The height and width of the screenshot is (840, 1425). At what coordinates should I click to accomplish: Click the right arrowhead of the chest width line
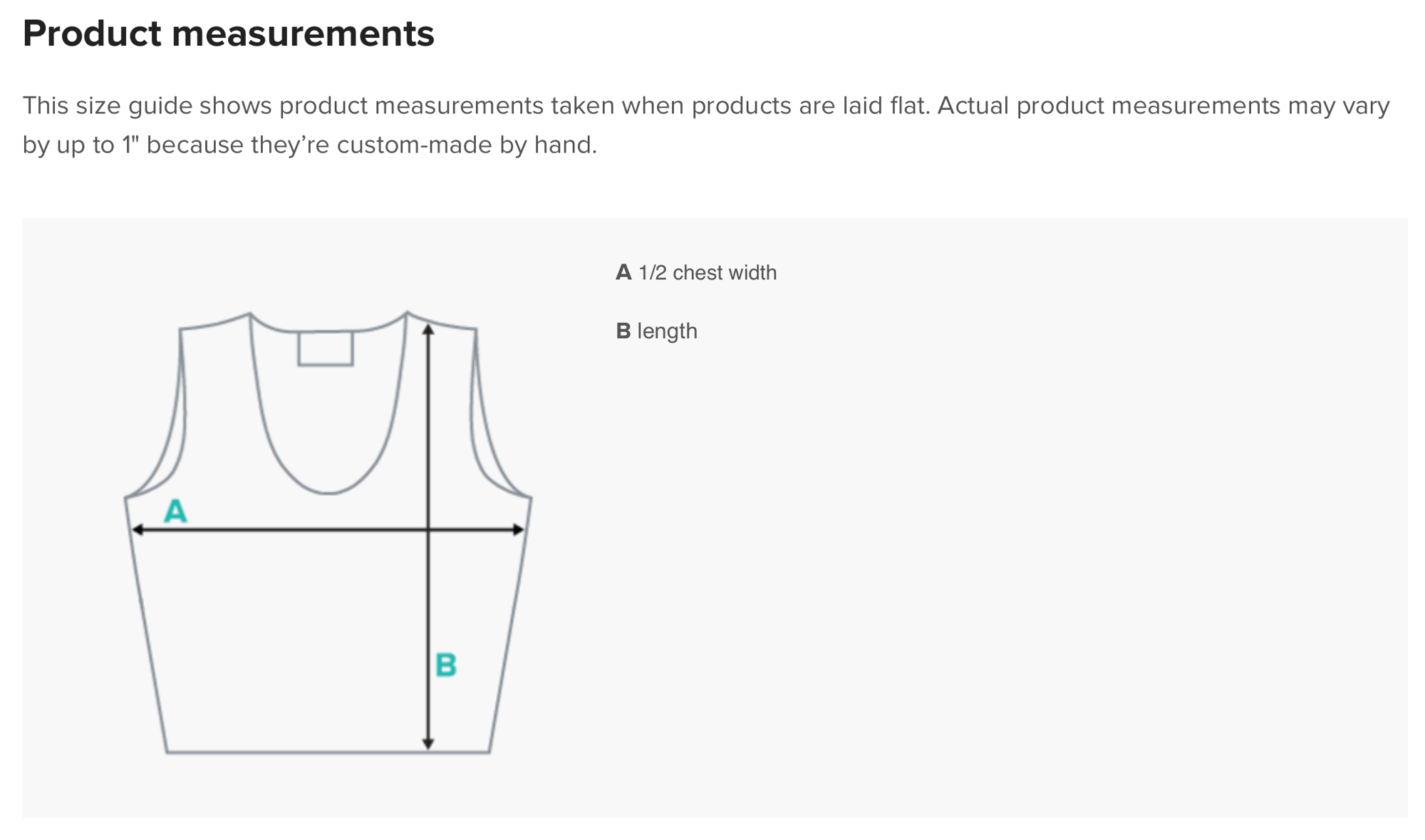point(519,529)
